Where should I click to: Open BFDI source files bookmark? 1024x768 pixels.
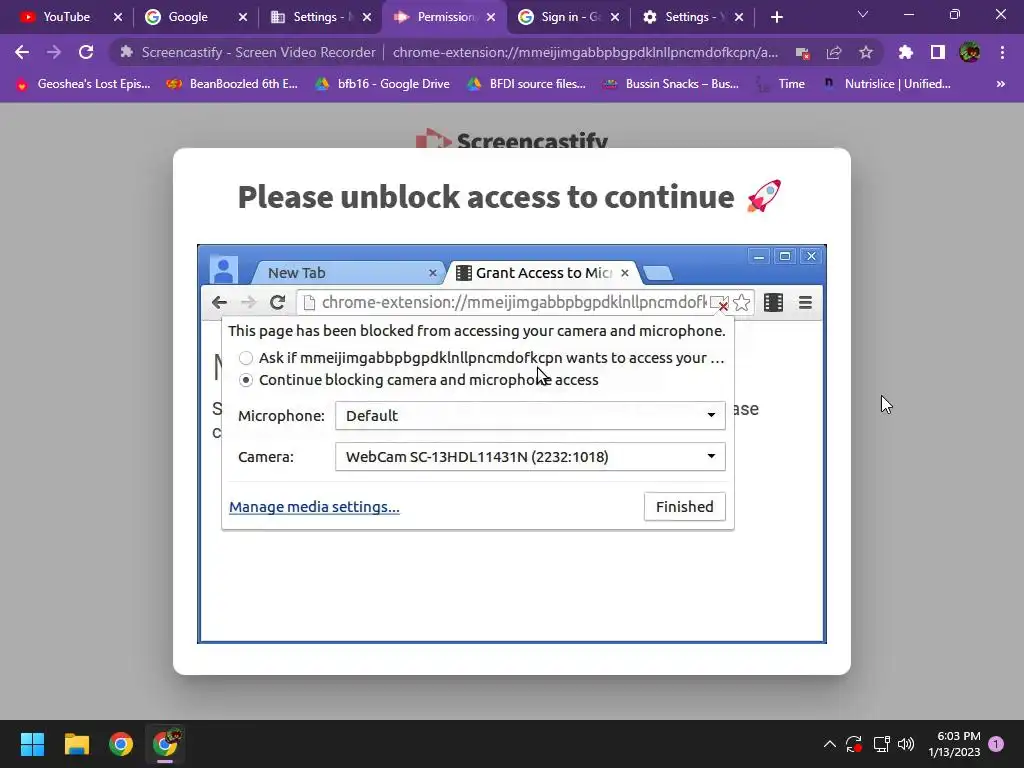526,84
